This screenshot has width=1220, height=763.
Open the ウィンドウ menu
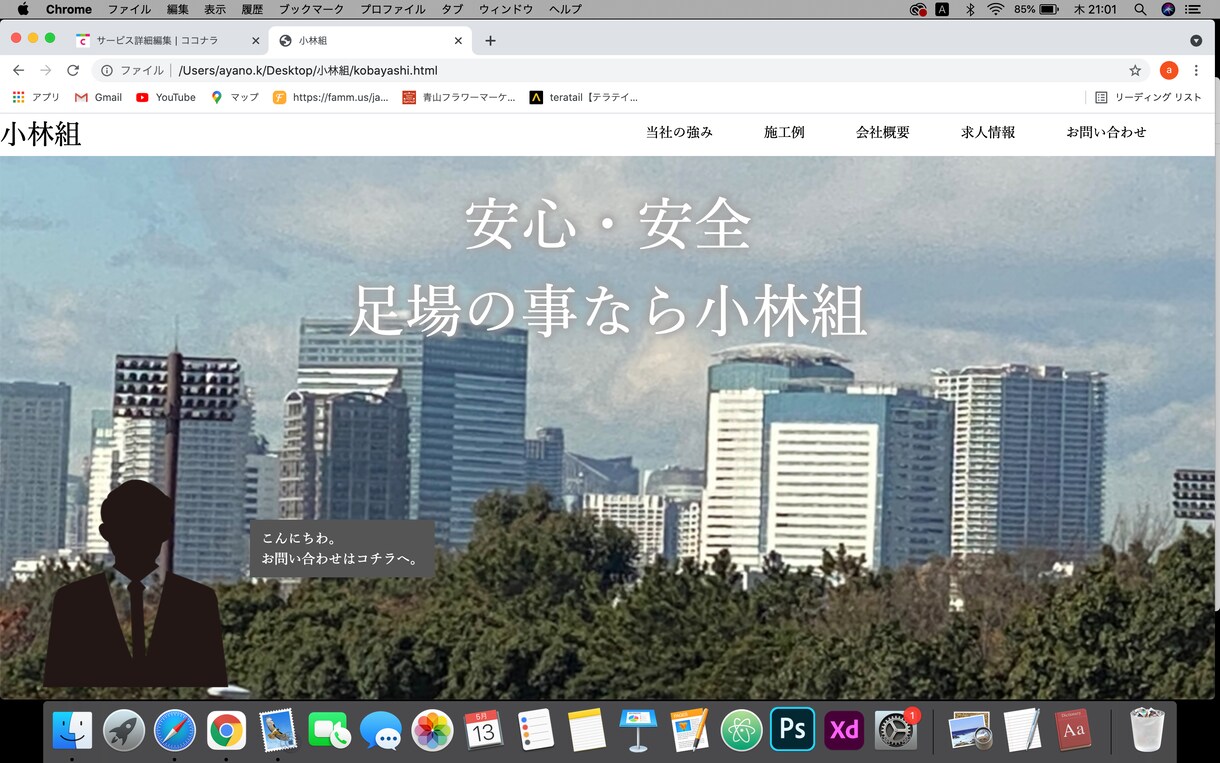coord(506,9)
